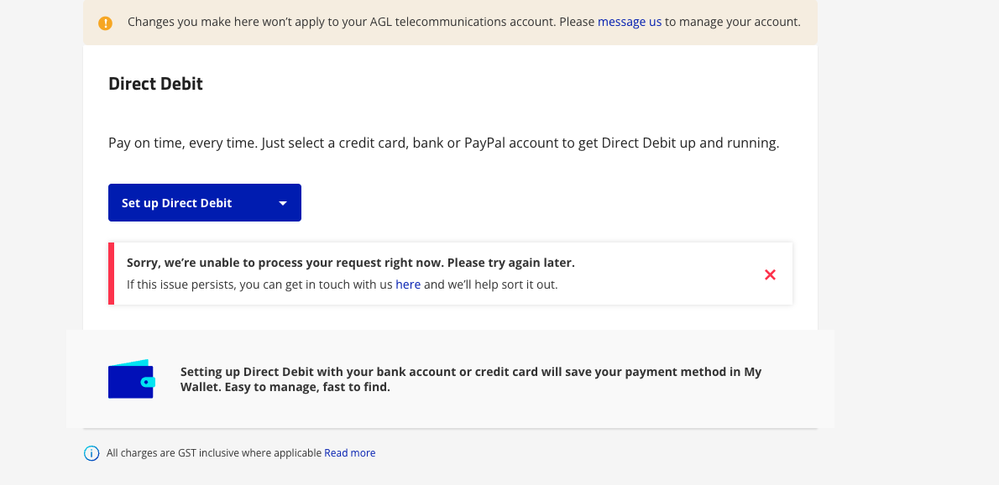Image resolution: width=999 pixels, height=485 pixels.
Task: Expand the Set up Direct Debit dropdown arrow
Action: coord(283,203)
